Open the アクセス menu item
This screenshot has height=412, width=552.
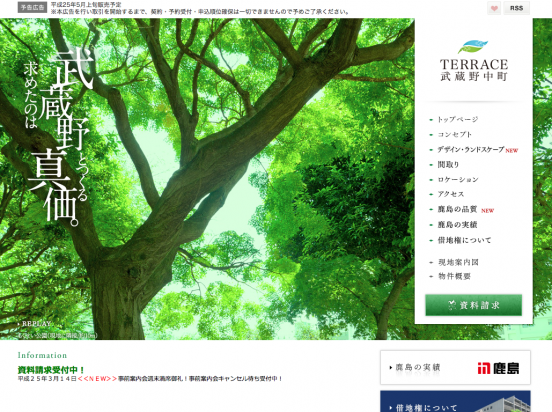pos(451,194)
